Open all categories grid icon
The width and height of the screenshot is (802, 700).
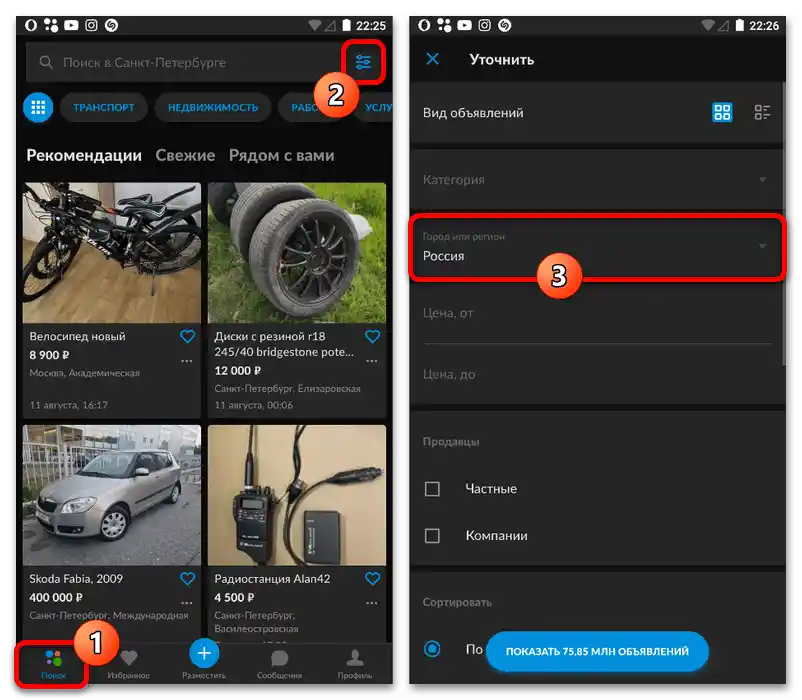click(x=38, y=107)
